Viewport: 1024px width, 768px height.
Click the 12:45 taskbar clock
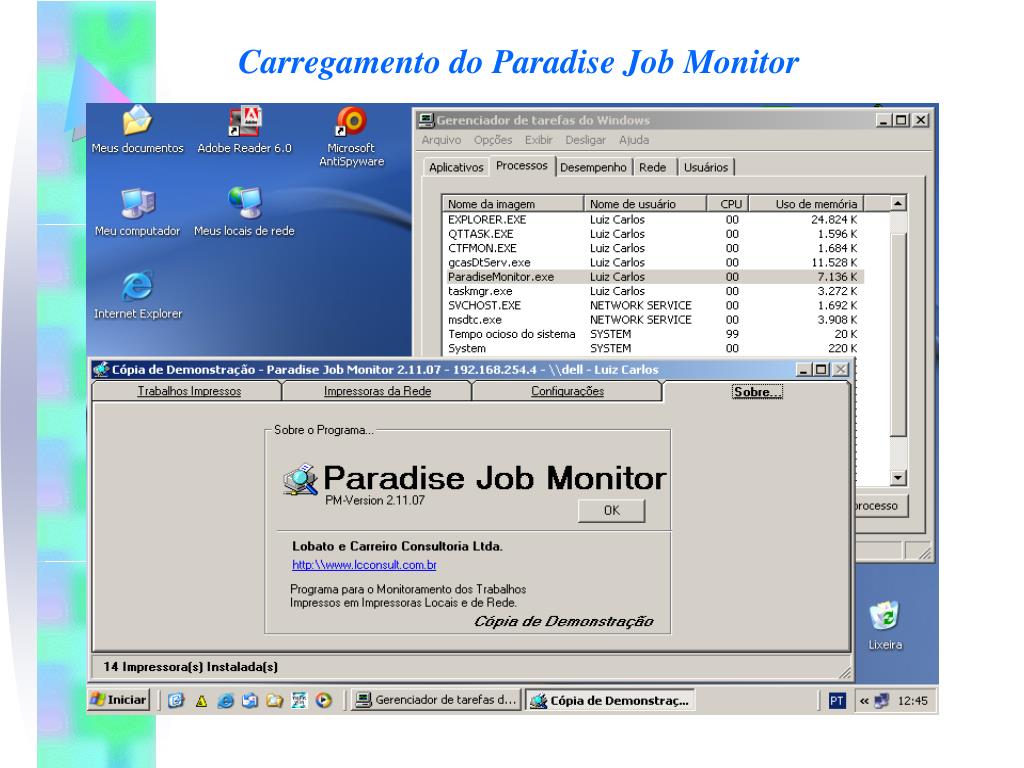[912, 701]
